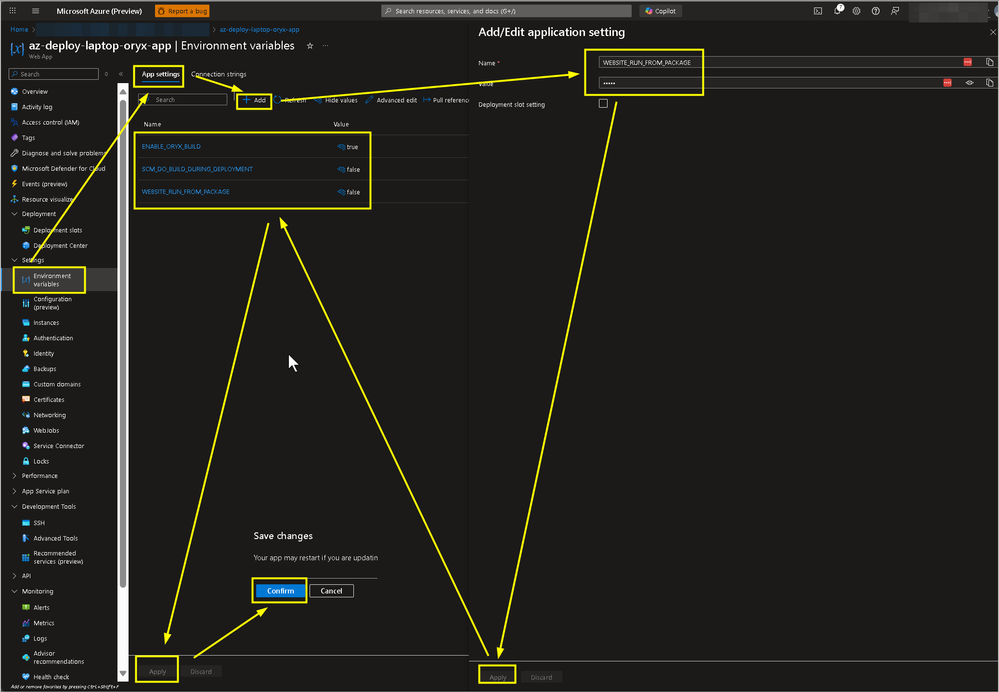Image resolution: width=999 pixels, height=692 pixels.
Task: Click Apply at bottom of Environment variables page
Action: pyautogui.click(x=157, y=671)
